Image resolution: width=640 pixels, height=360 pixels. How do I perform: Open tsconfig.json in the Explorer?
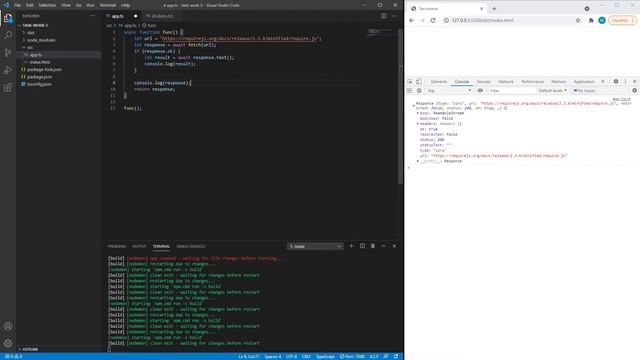39,84
